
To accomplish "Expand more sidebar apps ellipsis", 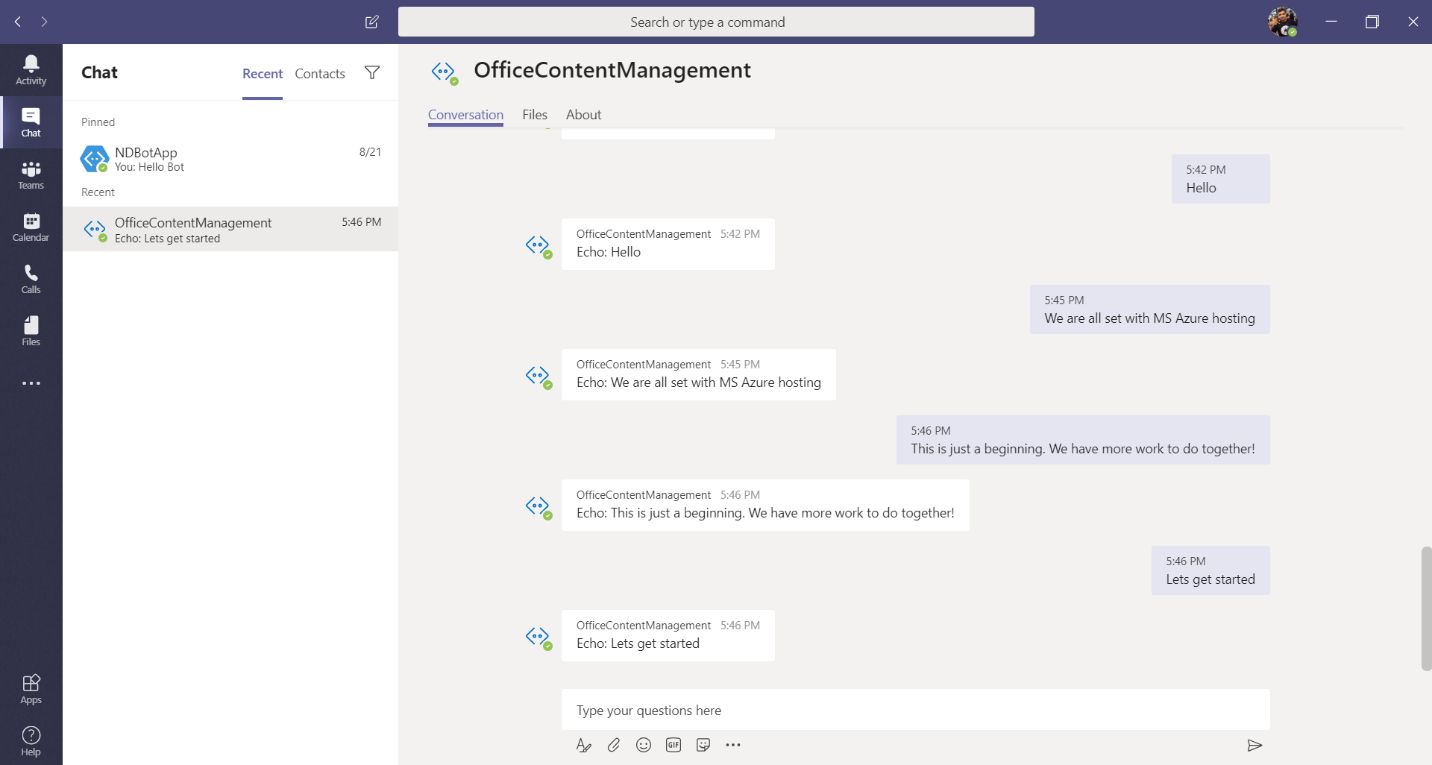I will pyautogui.click(x=31, y=384).
